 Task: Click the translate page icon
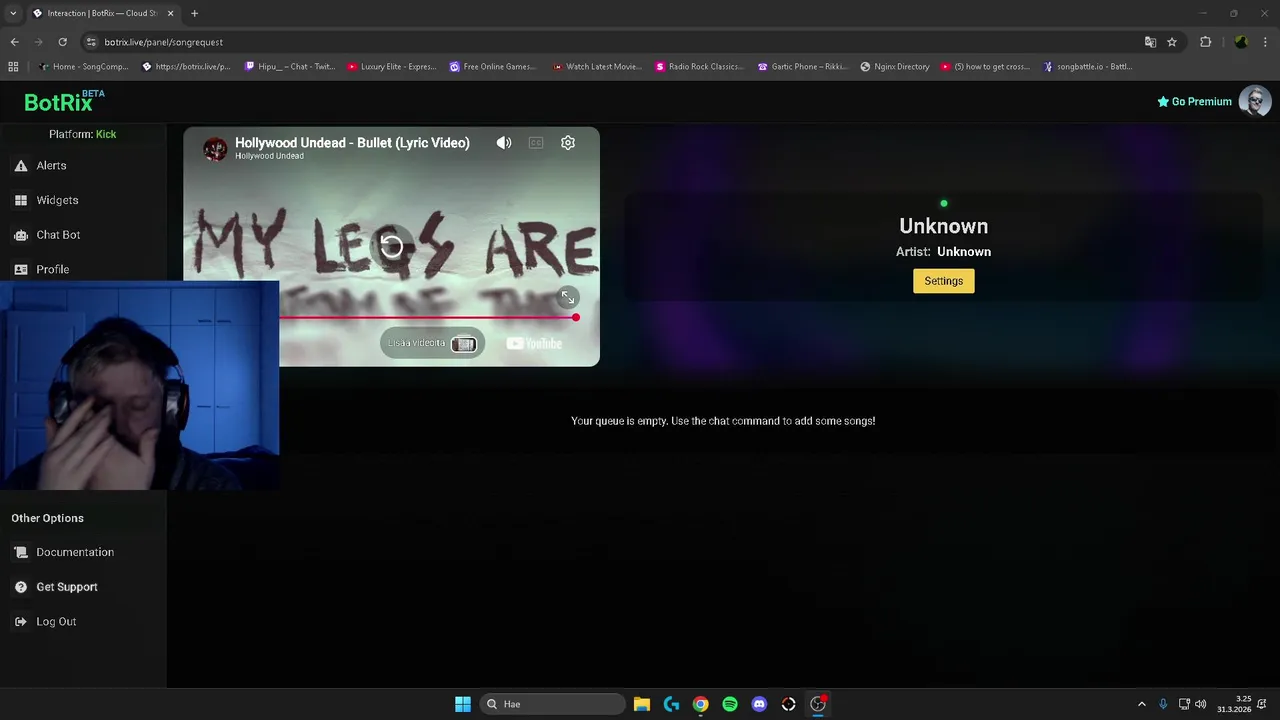tap(1150, 42)
